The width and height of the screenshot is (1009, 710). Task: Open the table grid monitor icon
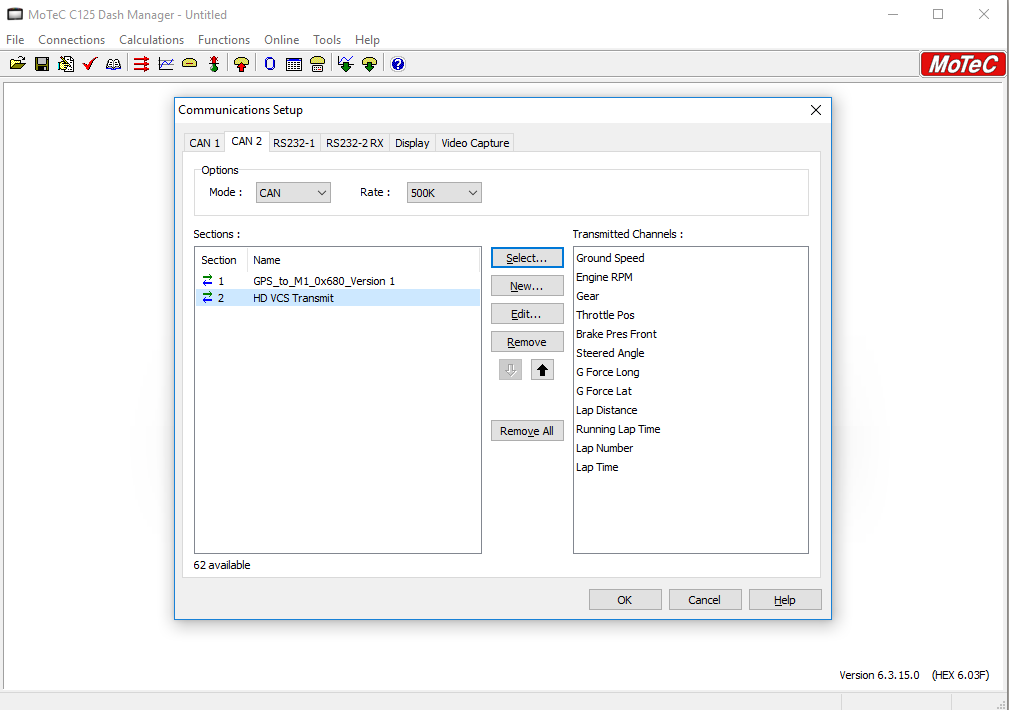tap(294, 64)
